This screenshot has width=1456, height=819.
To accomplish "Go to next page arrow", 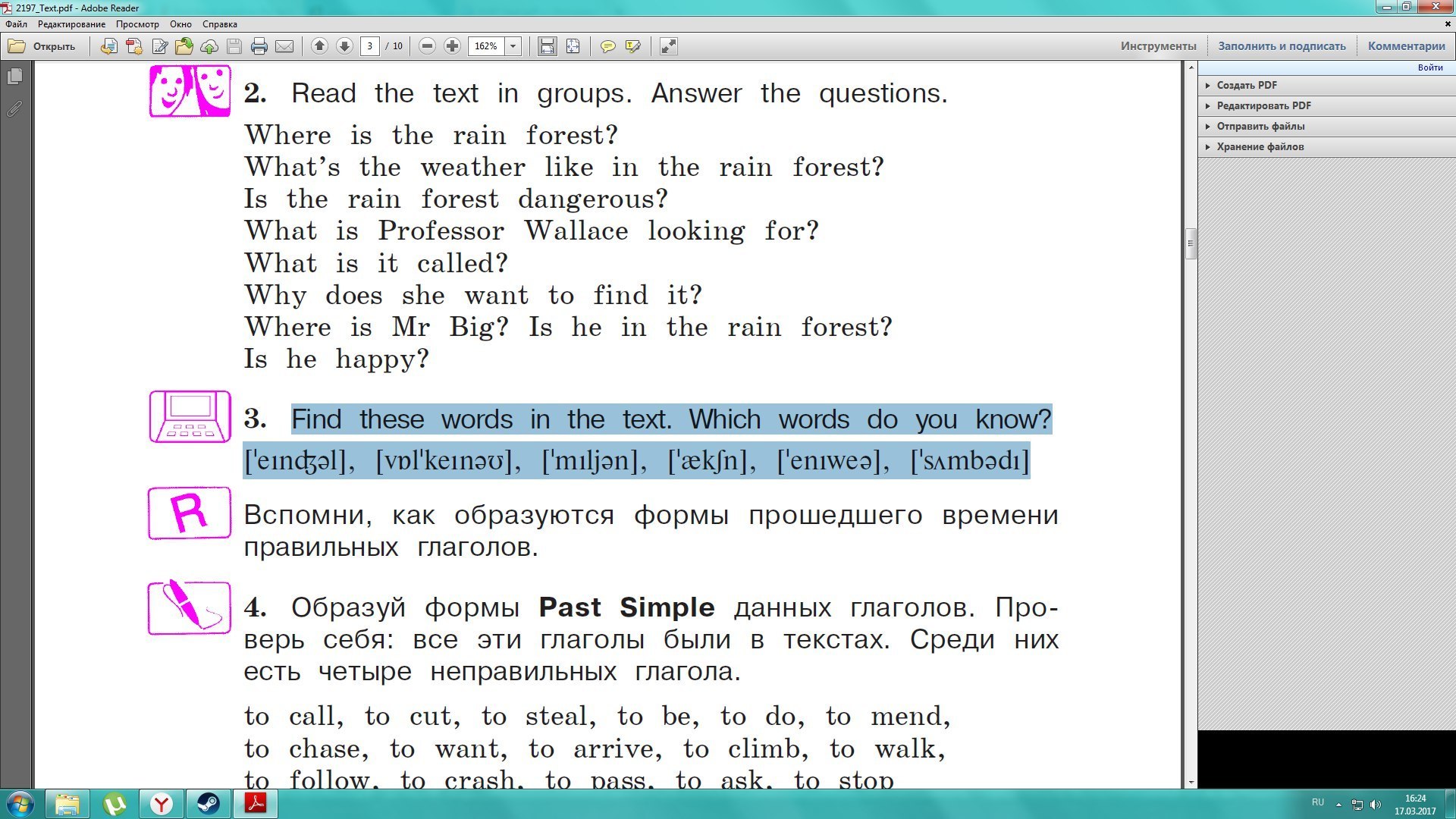I will (344, 46).
